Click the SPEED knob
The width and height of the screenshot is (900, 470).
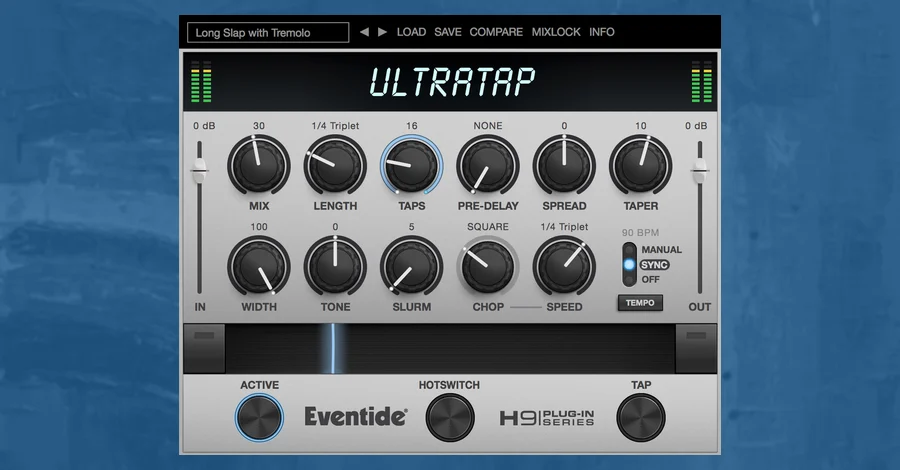pyautogui.click(x=564, y=267)
